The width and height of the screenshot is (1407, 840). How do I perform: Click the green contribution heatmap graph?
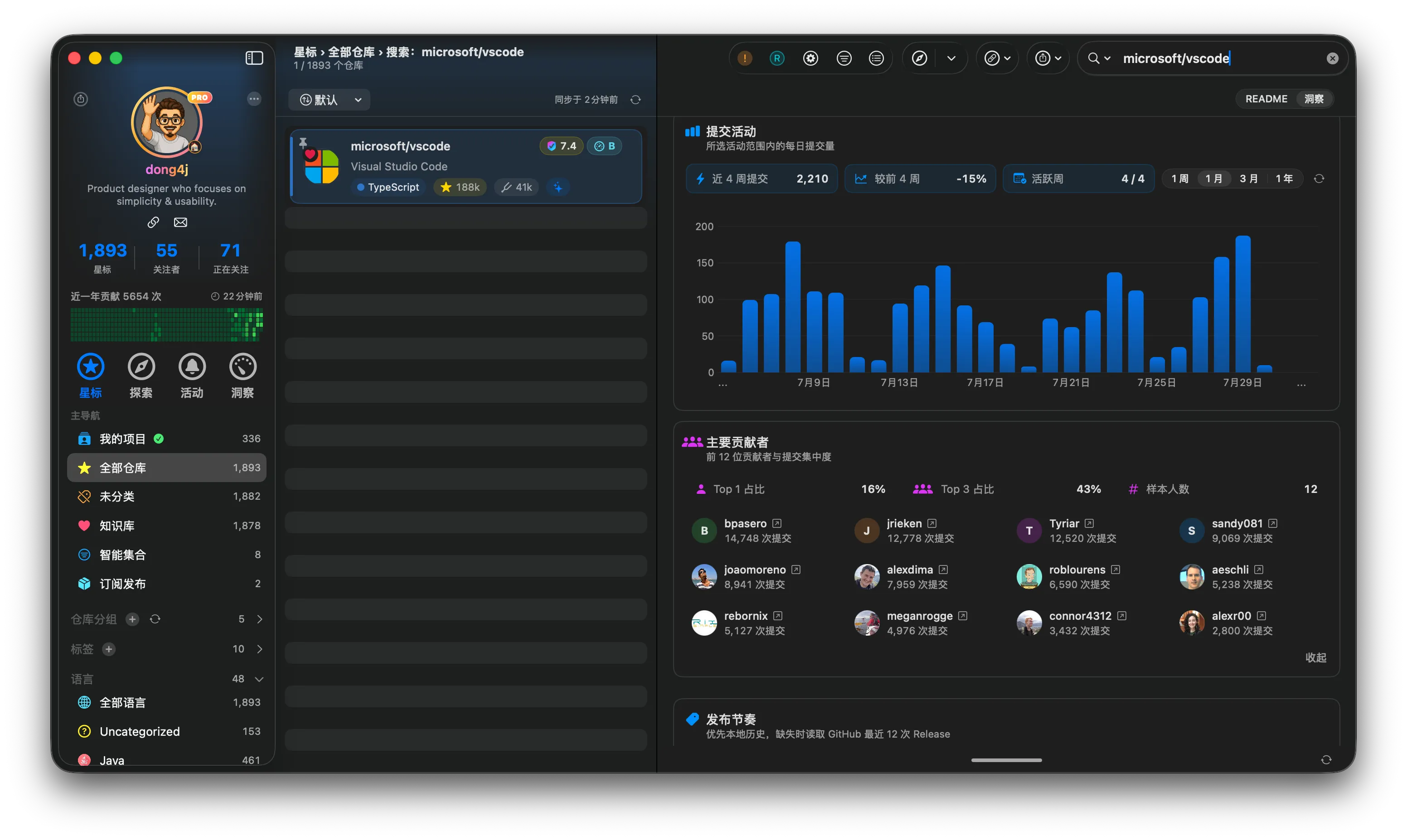166,324
